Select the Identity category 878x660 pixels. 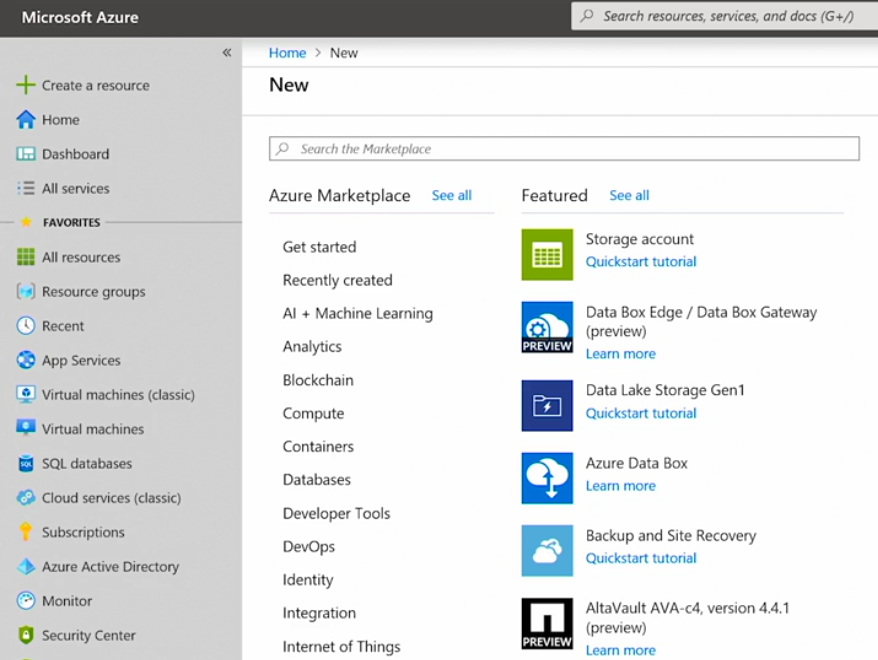[x=307, y=580]
